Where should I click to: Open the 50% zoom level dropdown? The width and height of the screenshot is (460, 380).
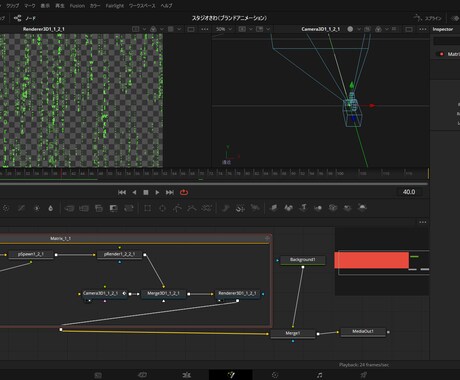[224, 29]
